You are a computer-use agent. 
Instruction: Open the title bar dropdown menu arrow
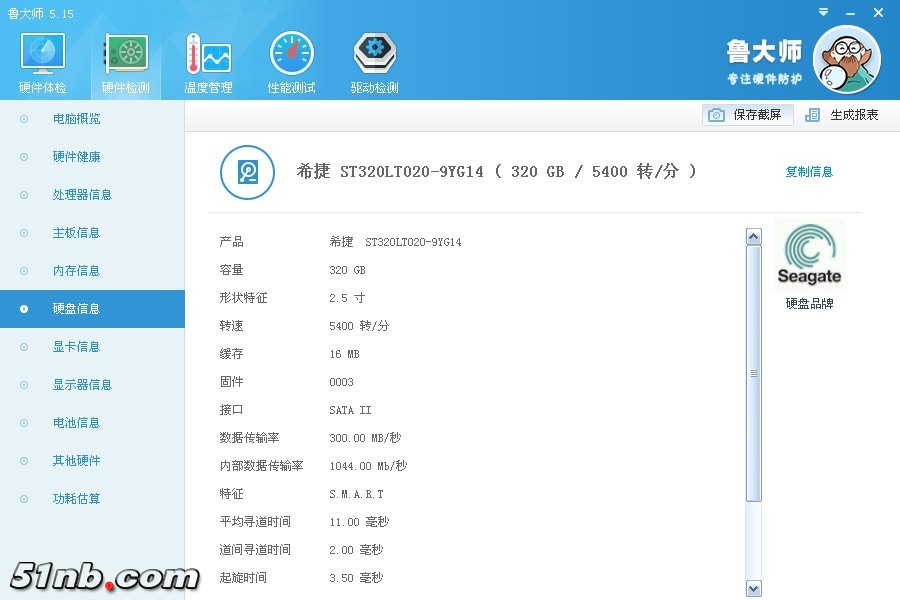pos(822,12)
